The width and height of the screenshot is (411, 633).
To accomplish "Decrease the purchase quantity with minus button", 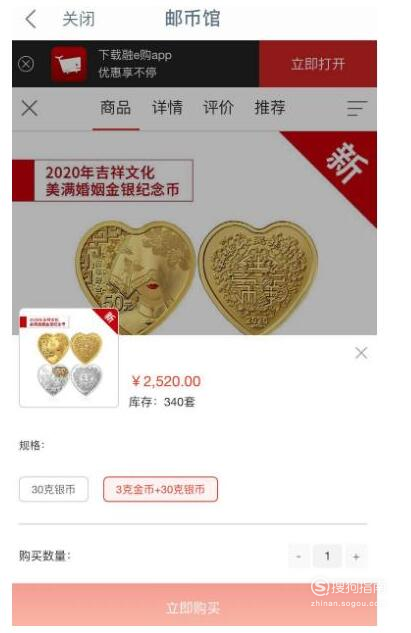I will pos(299,556).
